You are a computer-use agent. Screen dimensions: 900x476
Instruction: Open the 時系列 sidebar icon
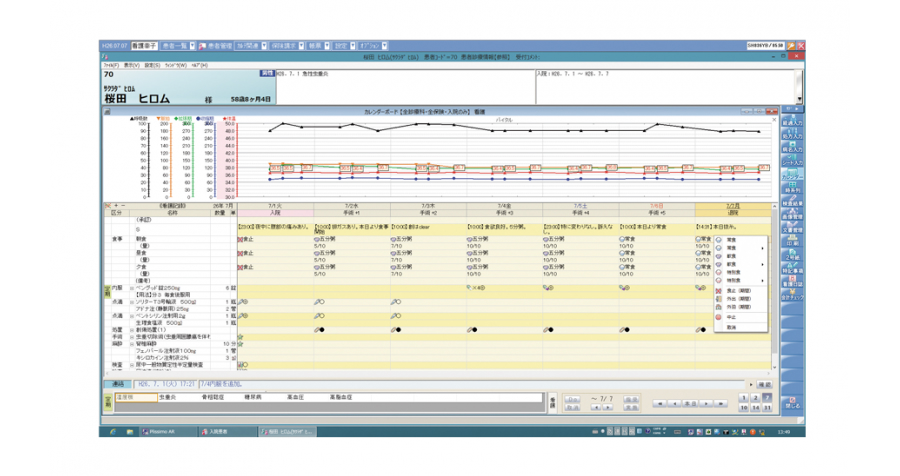[x=792, y=188]
